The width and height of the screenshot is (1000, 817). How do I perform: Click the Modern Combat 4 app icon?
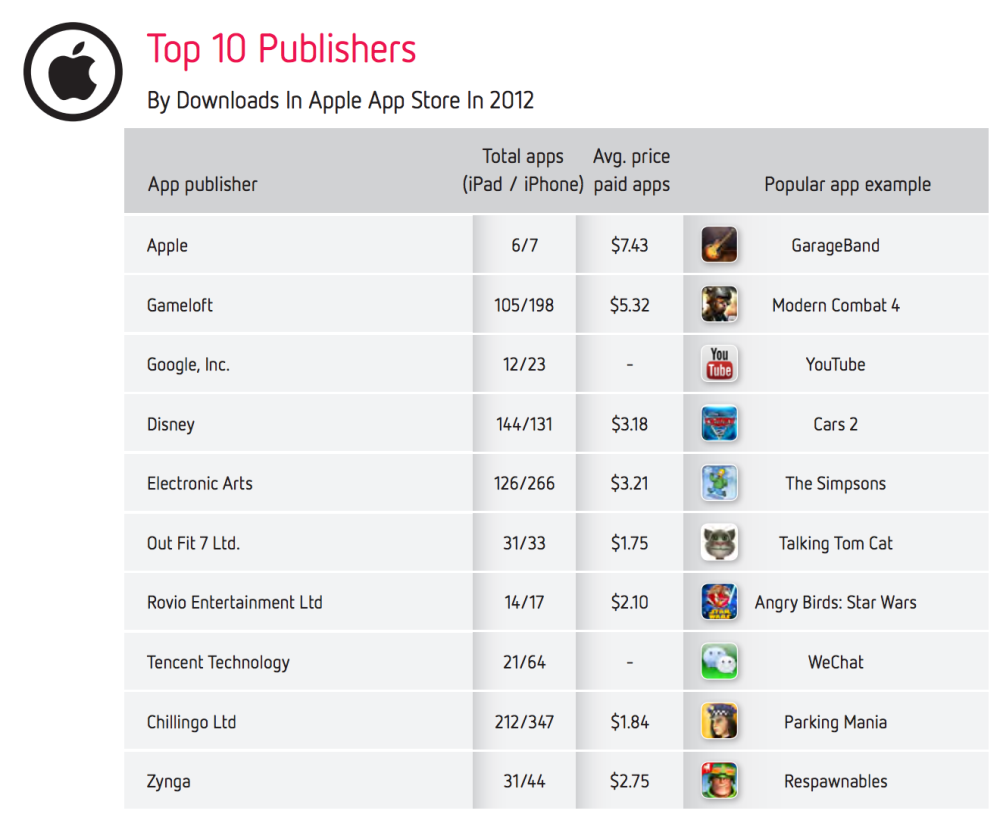tap(719, 305)
